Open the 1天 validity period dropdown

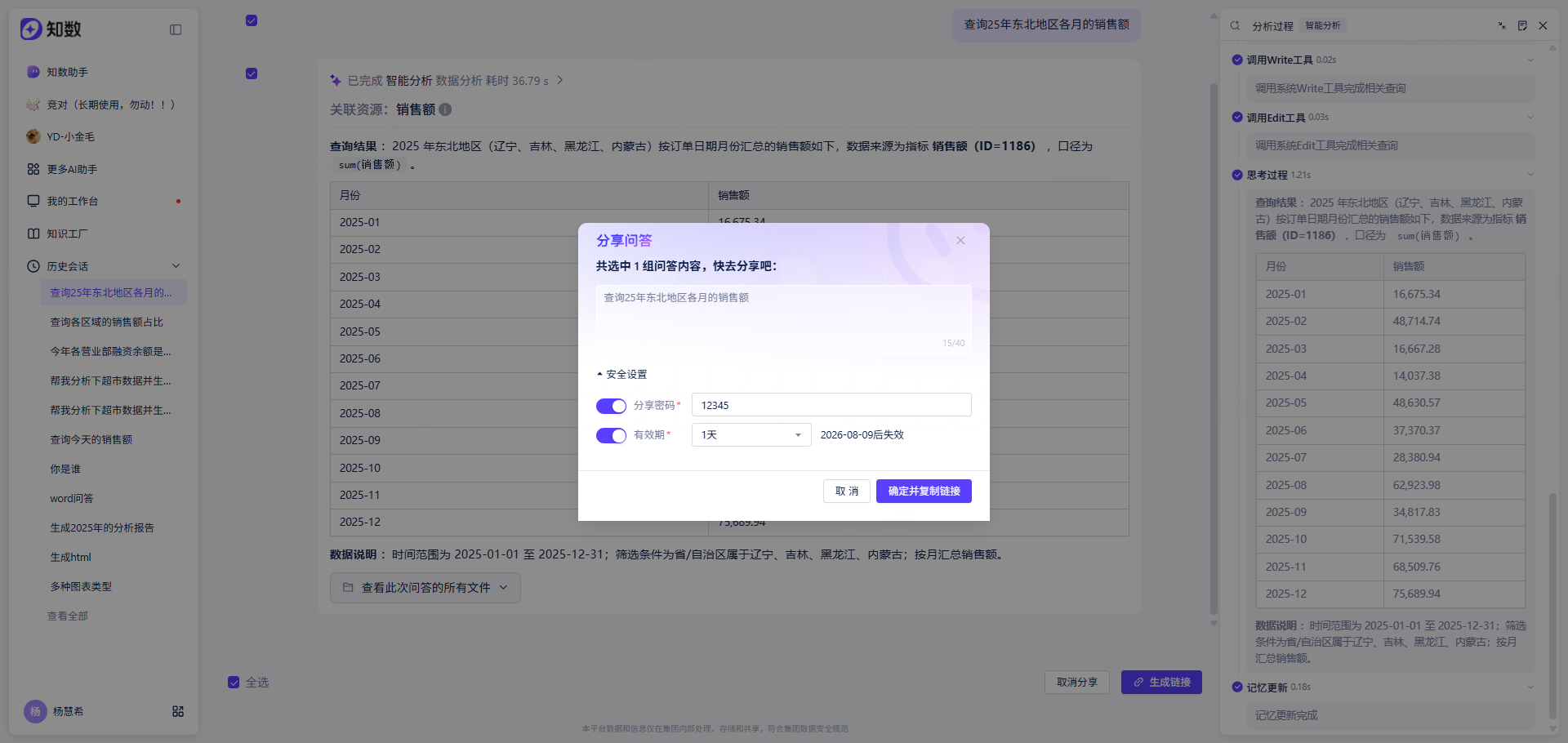point(751,435)
